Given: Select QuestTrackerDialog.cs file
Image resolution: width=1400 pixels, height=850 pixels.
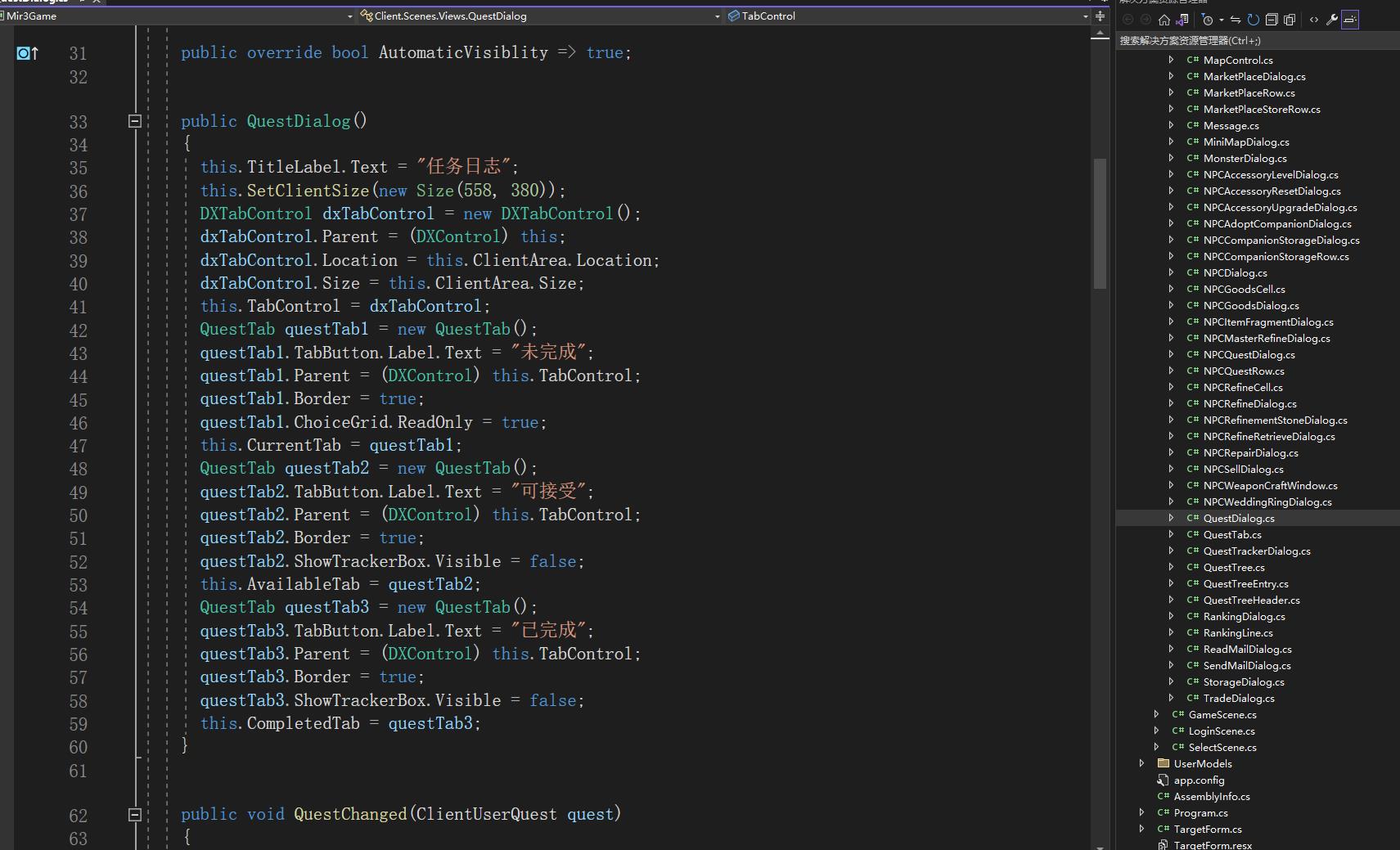Looking at the screenshot, I should click(x=1257, y=551).
